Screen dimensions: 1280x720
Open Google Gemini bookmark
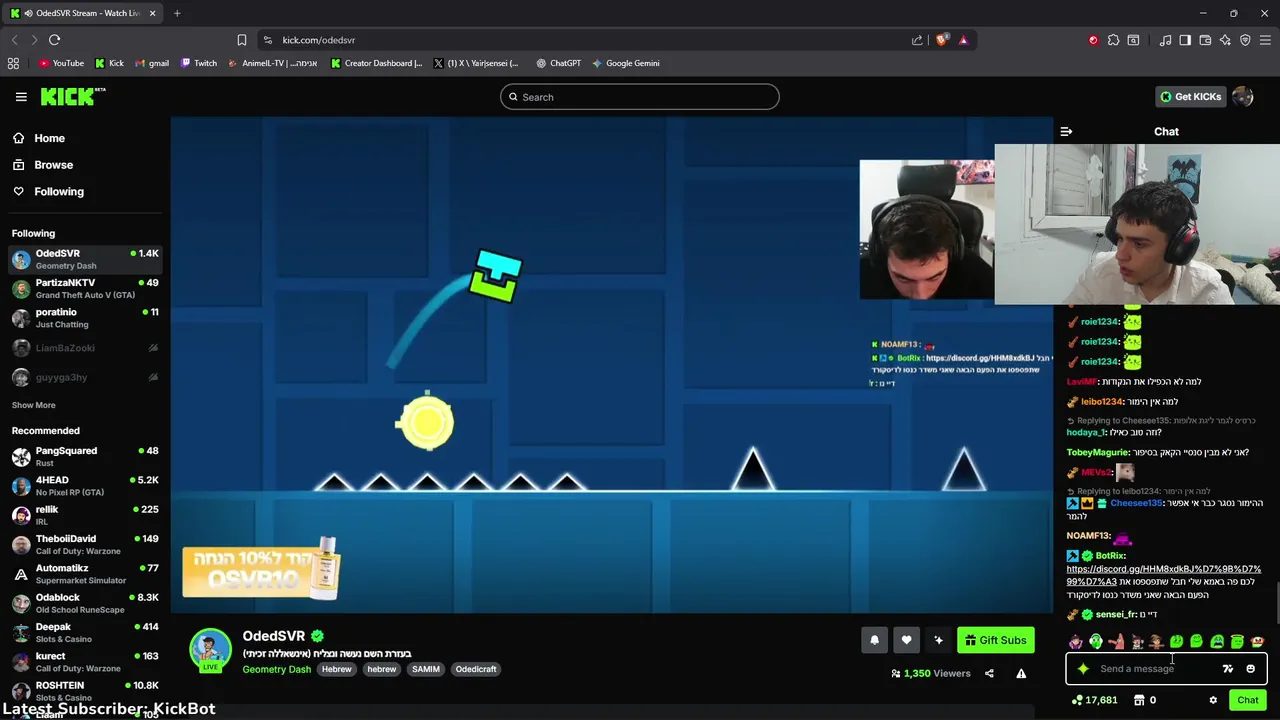625,63
